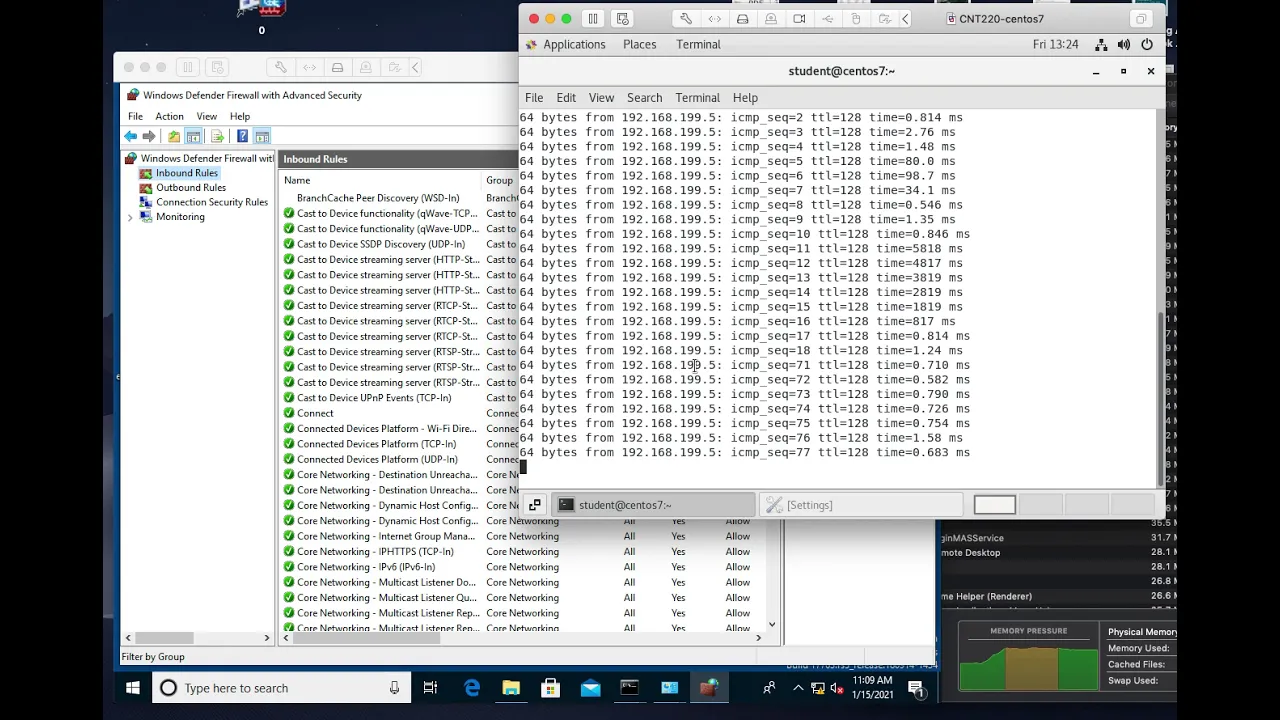Open Firewall console File menu
Screen dimensions: 1280x720
coord(135,116)
